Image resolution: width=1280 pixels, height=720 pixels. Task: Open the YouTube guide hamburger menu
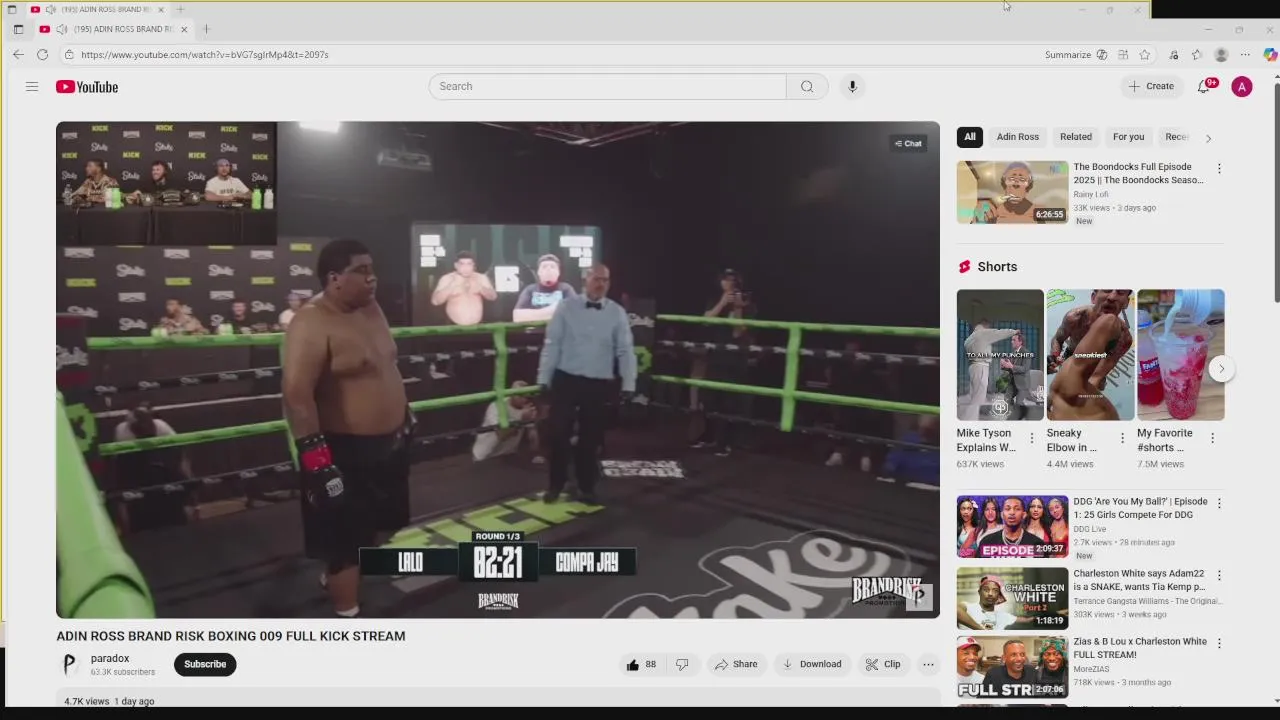[32, 87]
